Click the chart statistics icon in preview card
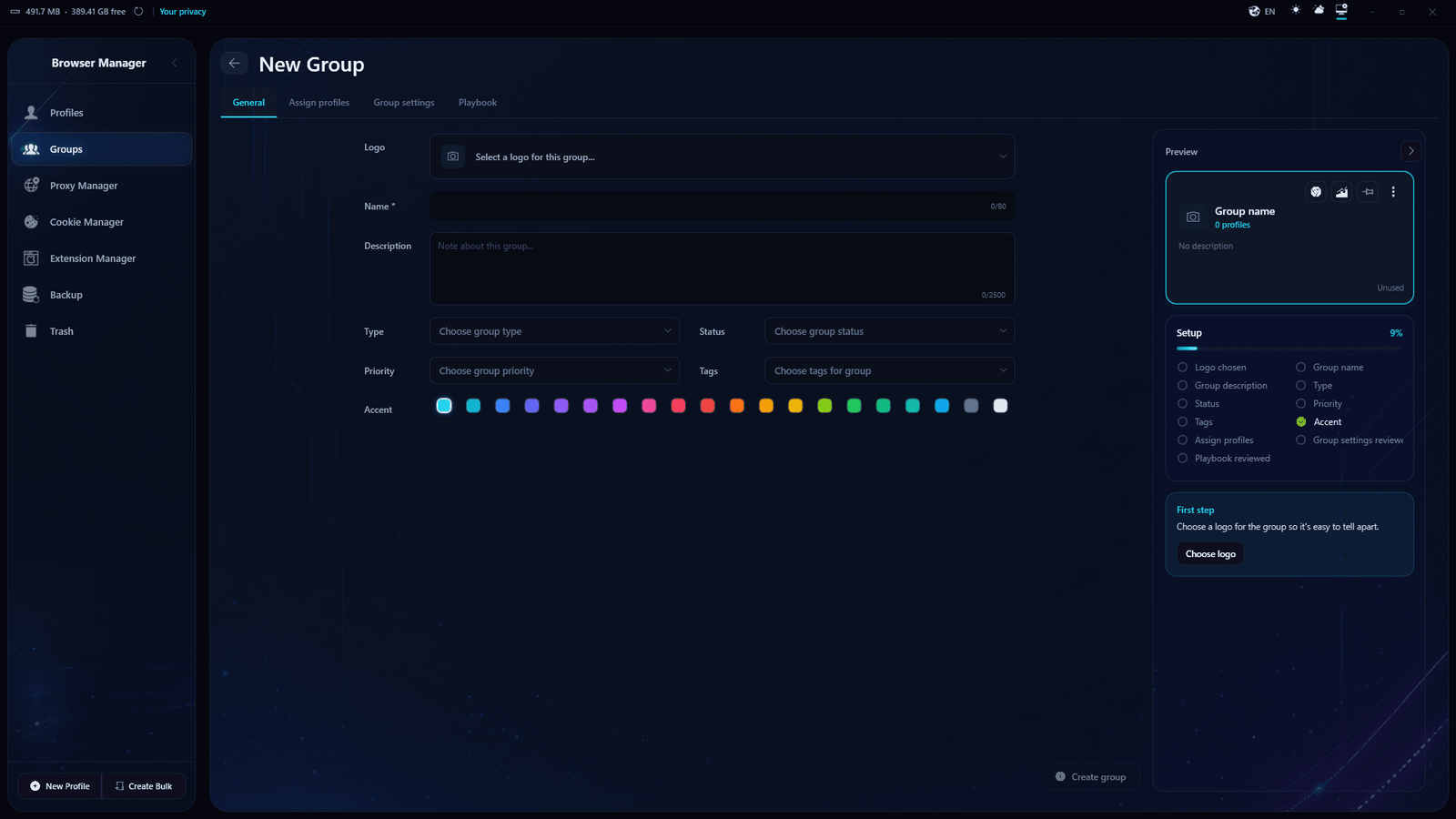Viewport: 1456px width, 819px height. (x=1342, y=192)
